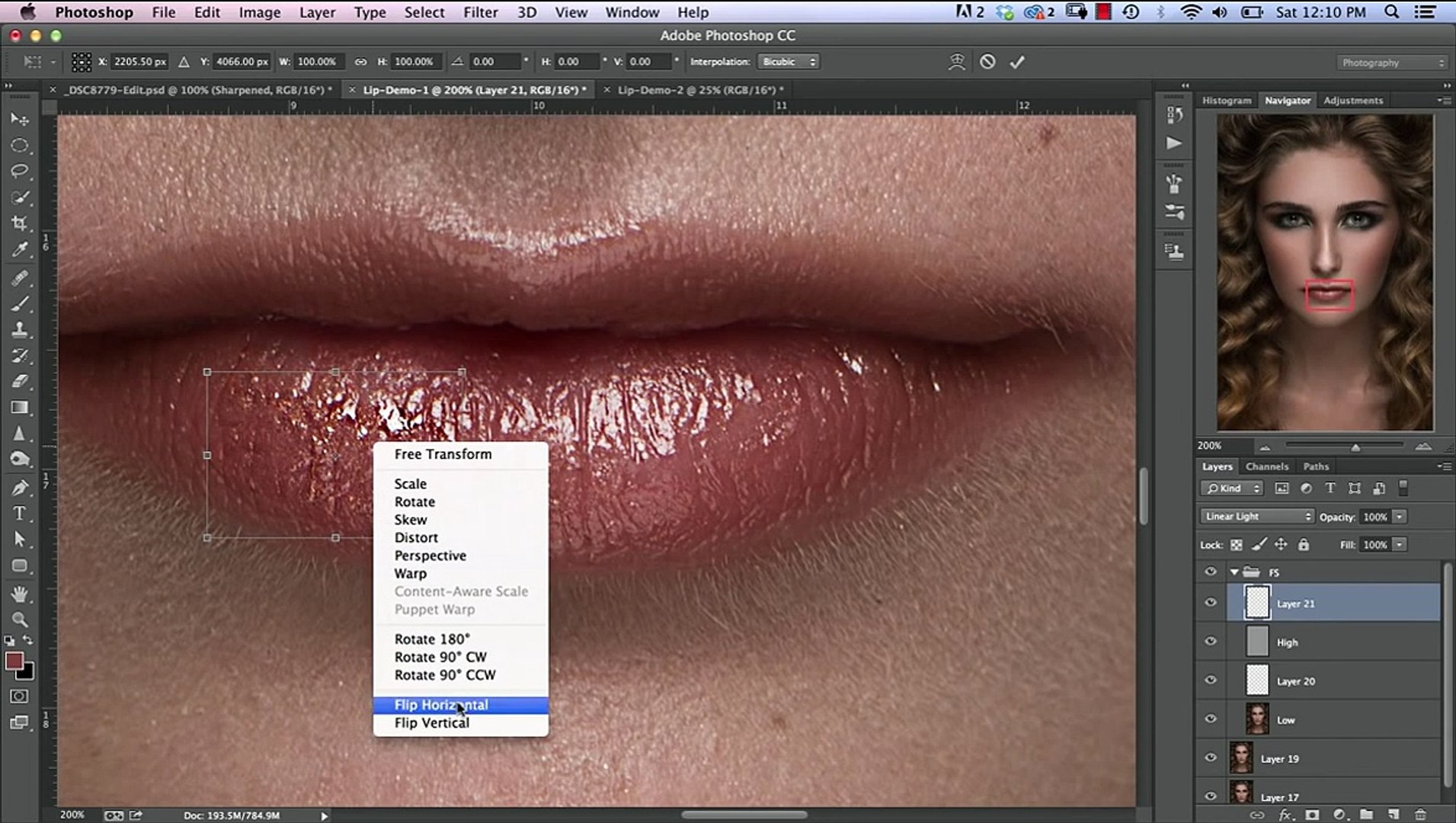This screenshot has height=823, width=1456.
Task: Open the Filter menu
Action: [x=480, y=12]
